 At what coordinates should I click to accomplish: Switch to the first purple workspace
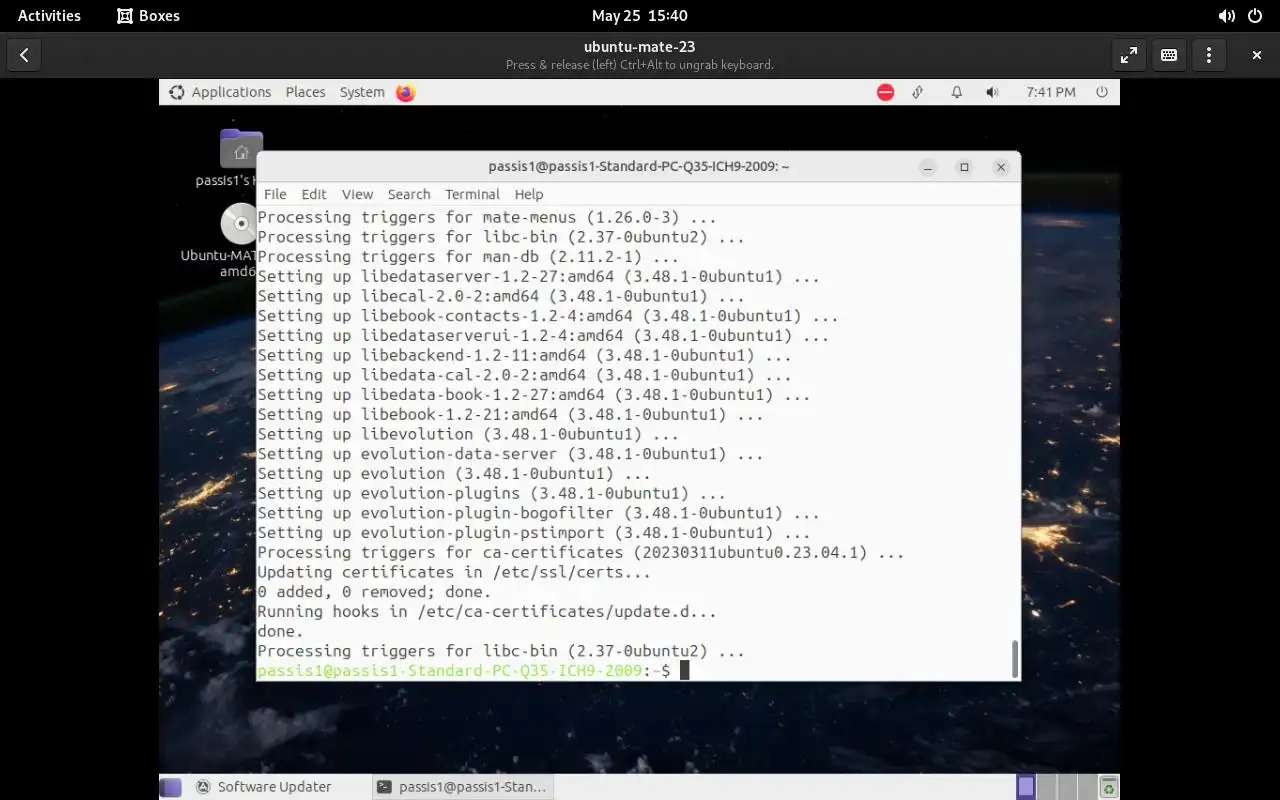click(1026, 787)
